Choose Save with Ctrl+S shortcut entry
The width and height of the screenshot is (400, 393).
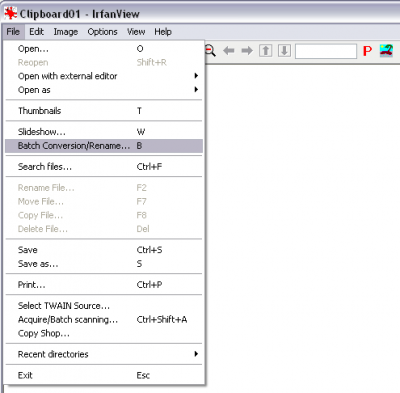[104, 250]
